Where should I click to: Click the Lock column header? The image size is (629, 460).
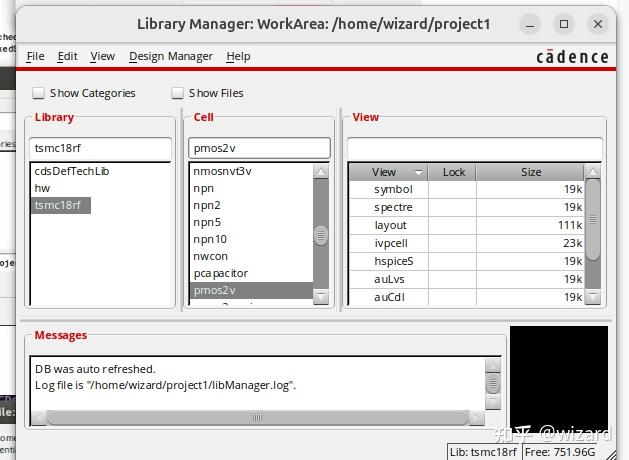452,172
